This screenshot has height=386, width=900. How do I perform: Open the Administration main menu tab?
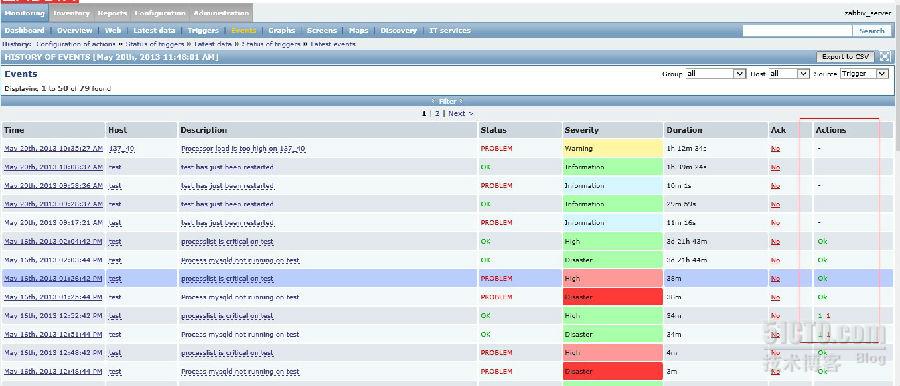pos(221,13)
